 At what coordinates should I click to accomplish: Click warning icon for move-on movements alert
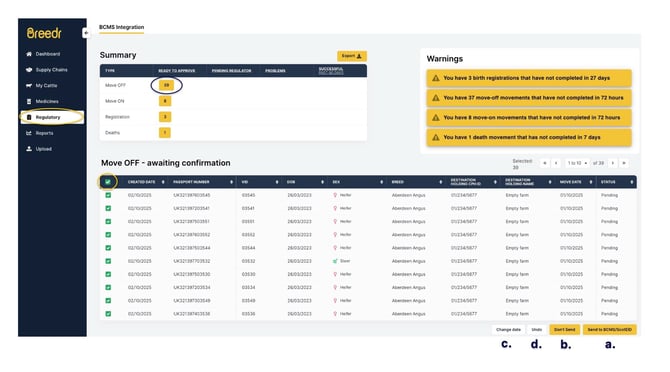click(435, 117)
